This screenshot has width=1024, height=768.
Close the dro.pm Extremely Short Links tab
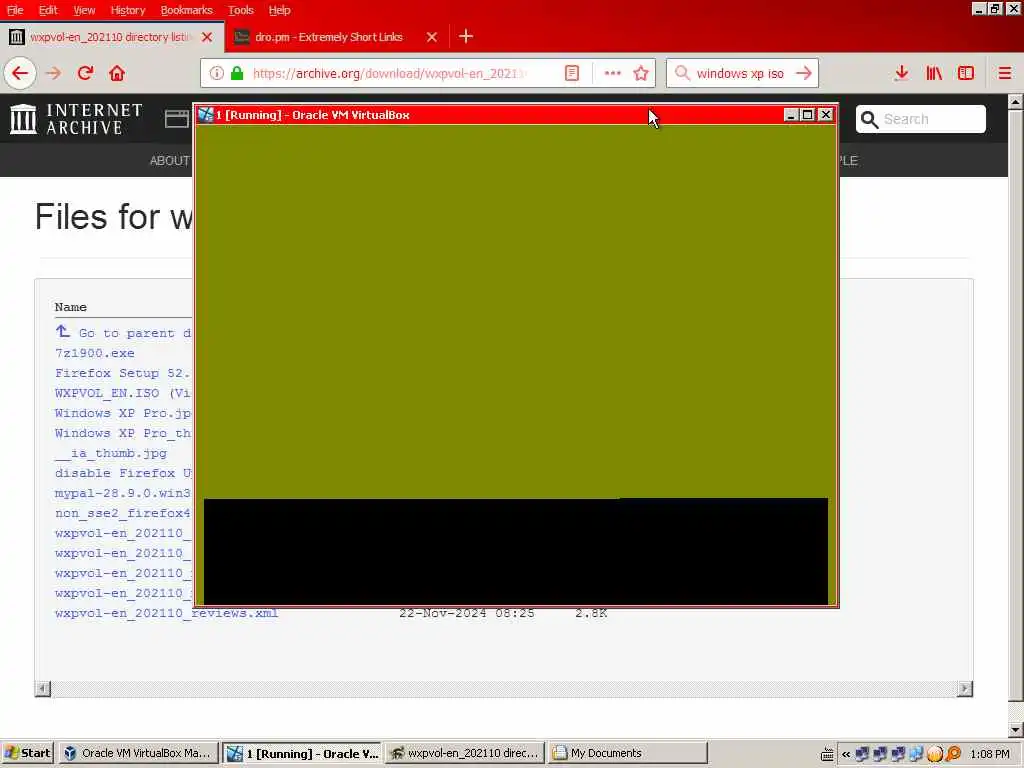click(x=432, y=37)
